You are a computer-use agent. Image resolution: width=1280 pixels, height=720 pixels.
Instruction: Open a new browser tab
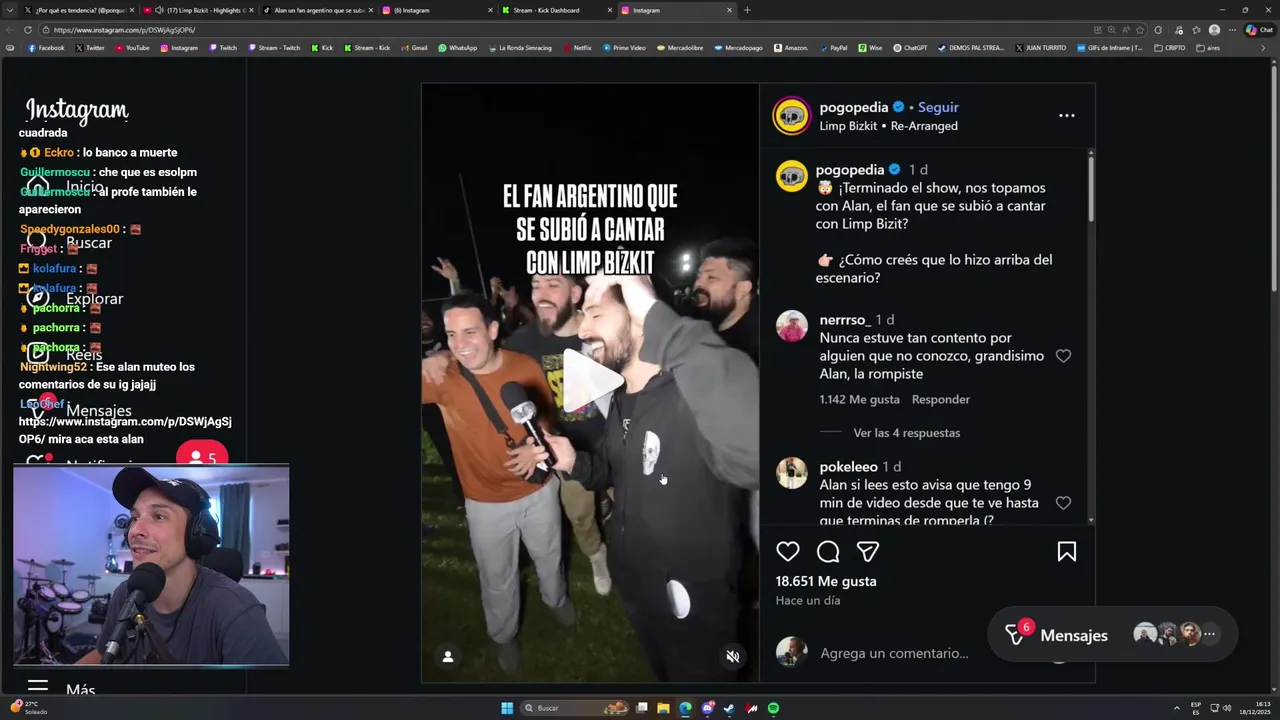coord(747,10)
